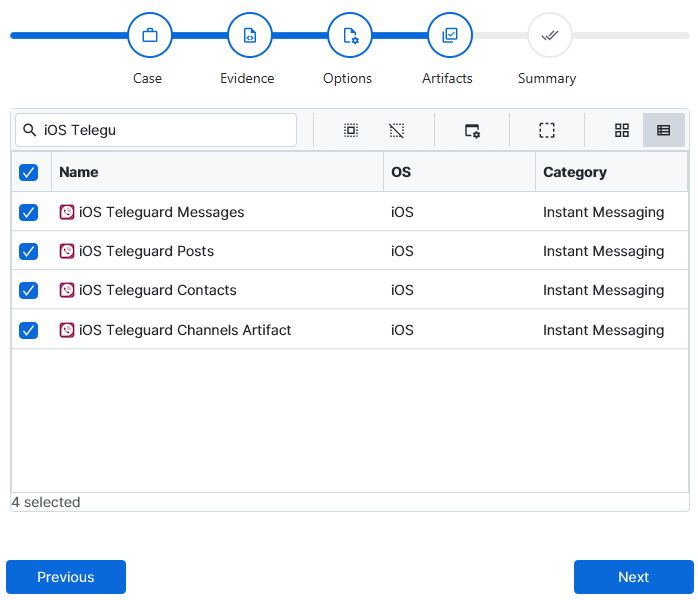Image resolution: width=698 pixels, height=600 pixels.
Task: Toggle the header select-all checkbox
Action: (28, 172)
